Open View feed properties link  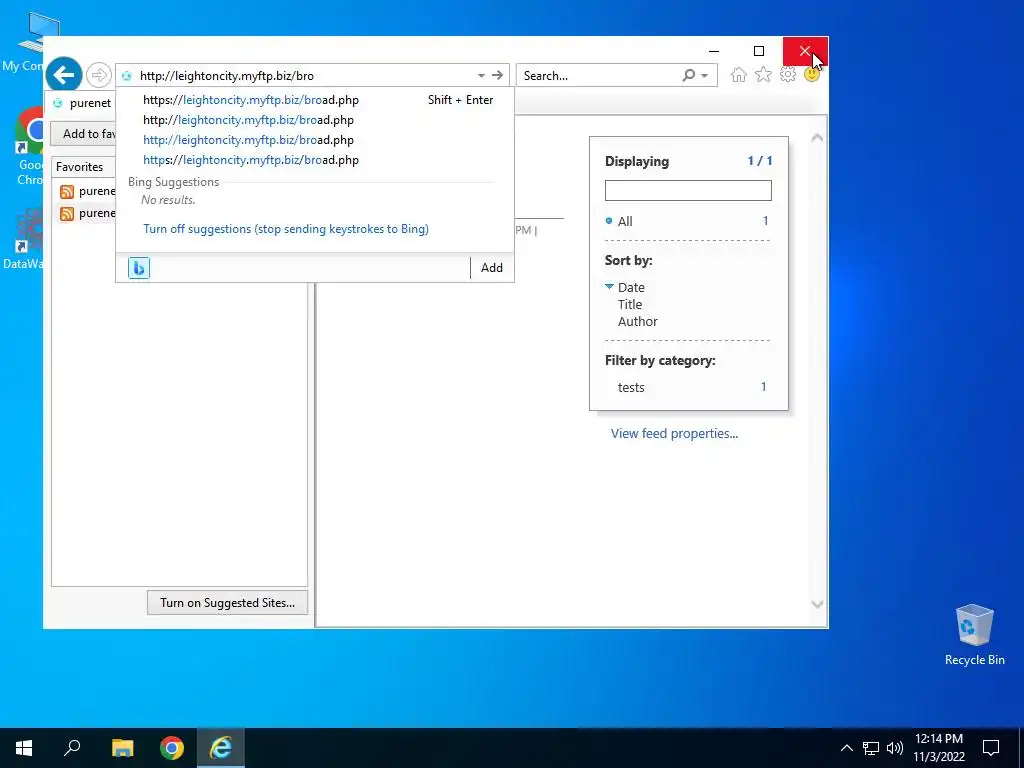[674, 434]
